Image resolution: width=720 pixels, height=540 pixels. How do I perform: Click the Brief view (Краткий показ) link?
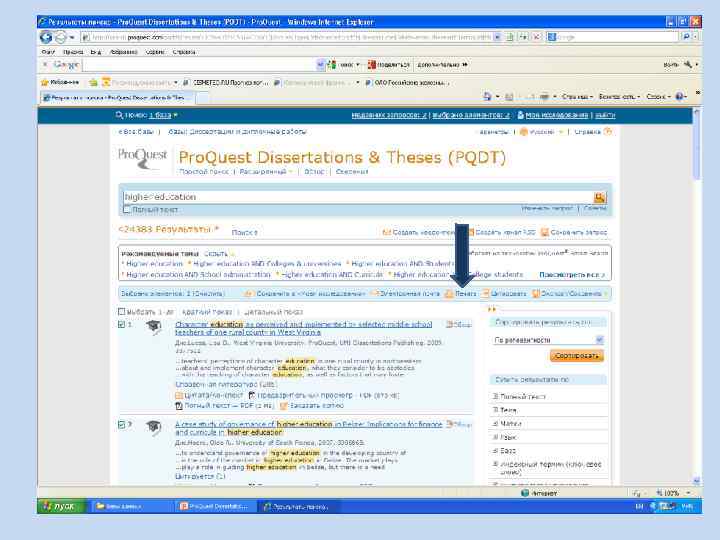tap(207, 312)
